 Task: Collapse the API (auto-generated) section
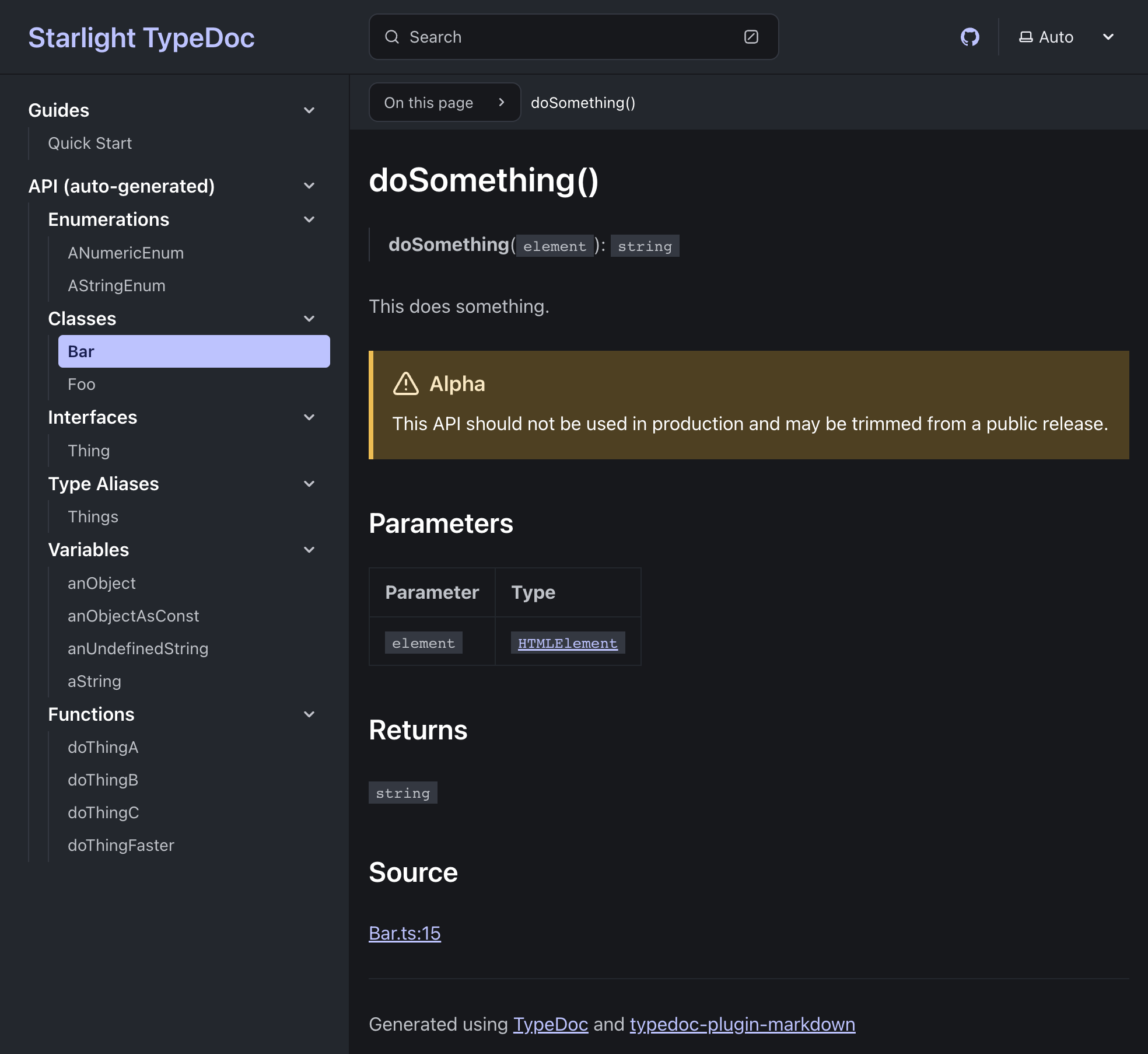pyautogui.click(x=309, y=185)
